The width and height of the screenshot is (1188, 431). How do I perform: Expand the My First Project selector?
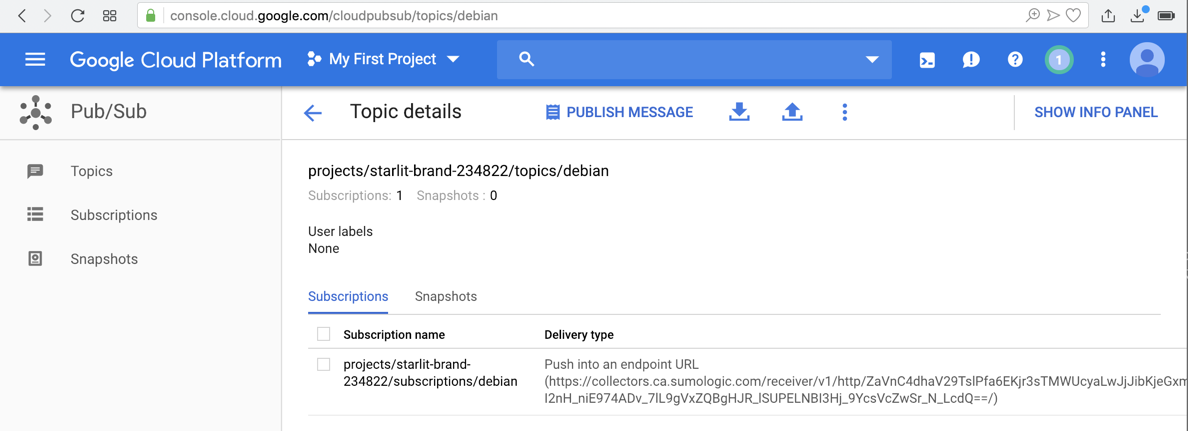coord(384,60)
